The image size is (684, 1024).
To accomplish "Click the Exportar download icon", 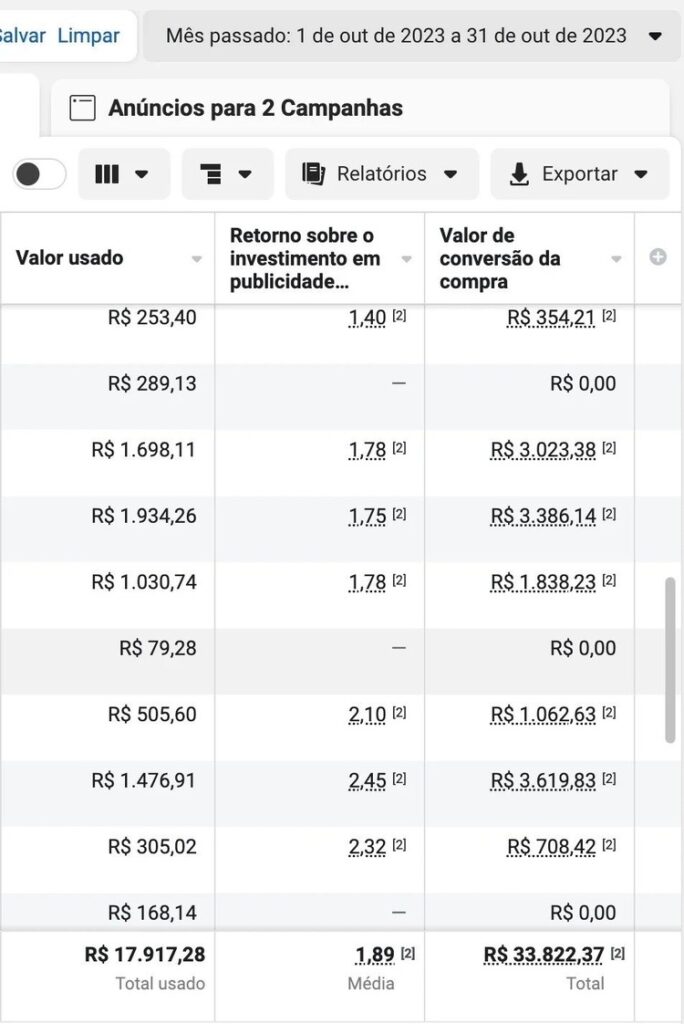I will pyautogui.click(x=519, y=174).
